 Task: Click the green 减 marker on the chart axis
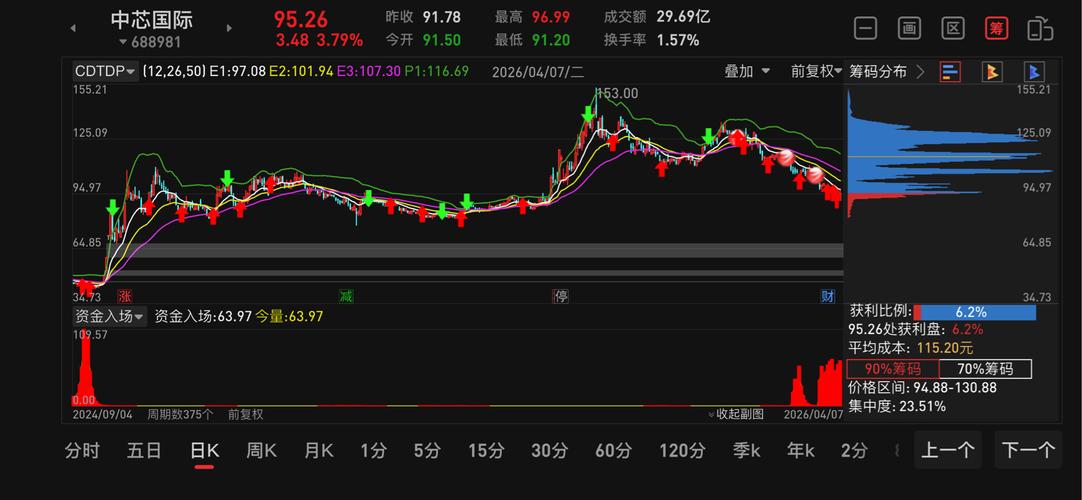(346, 297)
